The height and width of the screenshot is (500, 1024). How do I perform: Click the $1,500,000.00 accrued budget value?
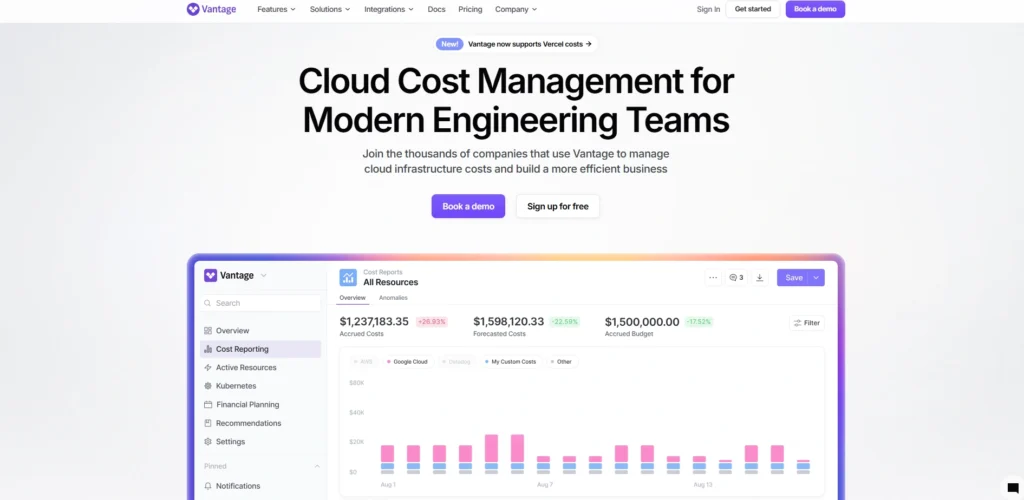[x=642, y=322]
